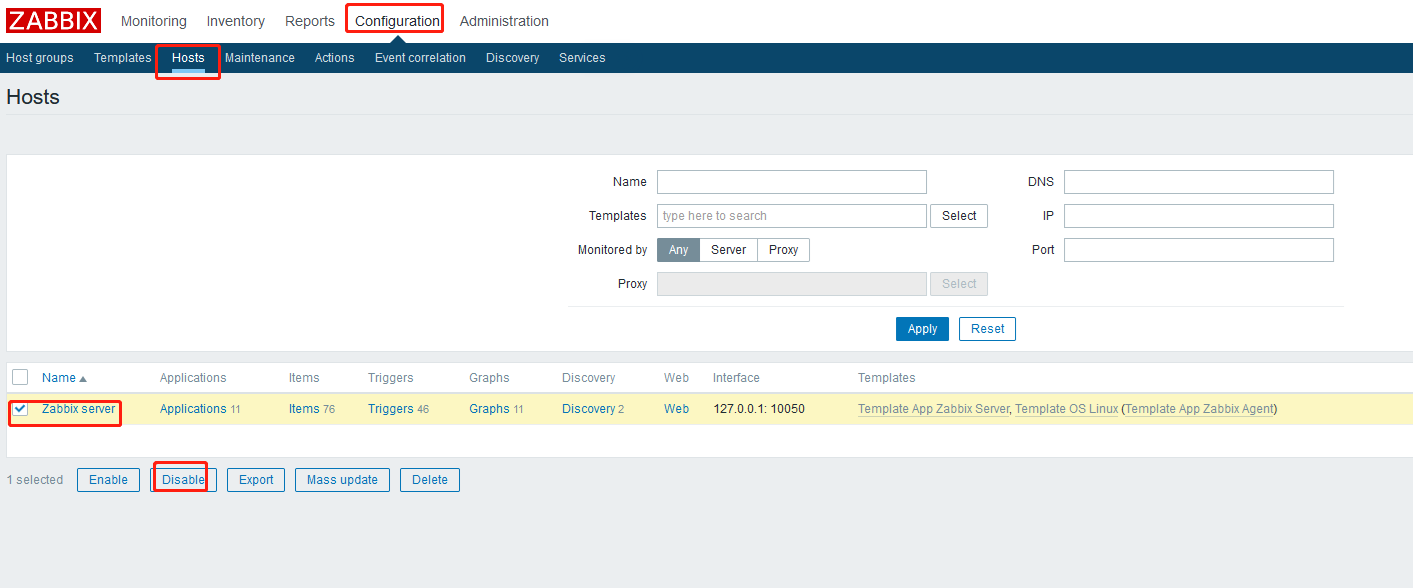Export the selected host
This screenshot has width=1413, height=588.
pyautogui.click(x=256, y=480)
